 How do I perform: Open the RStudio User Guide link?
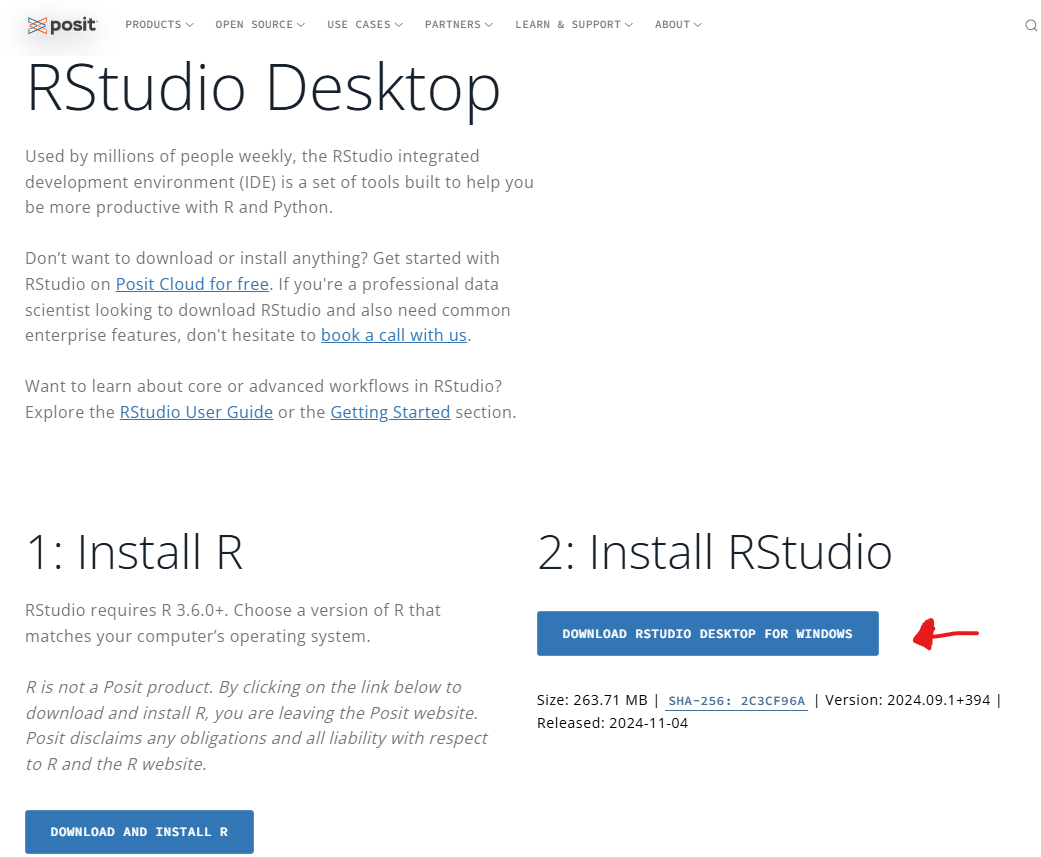[196, 412]
